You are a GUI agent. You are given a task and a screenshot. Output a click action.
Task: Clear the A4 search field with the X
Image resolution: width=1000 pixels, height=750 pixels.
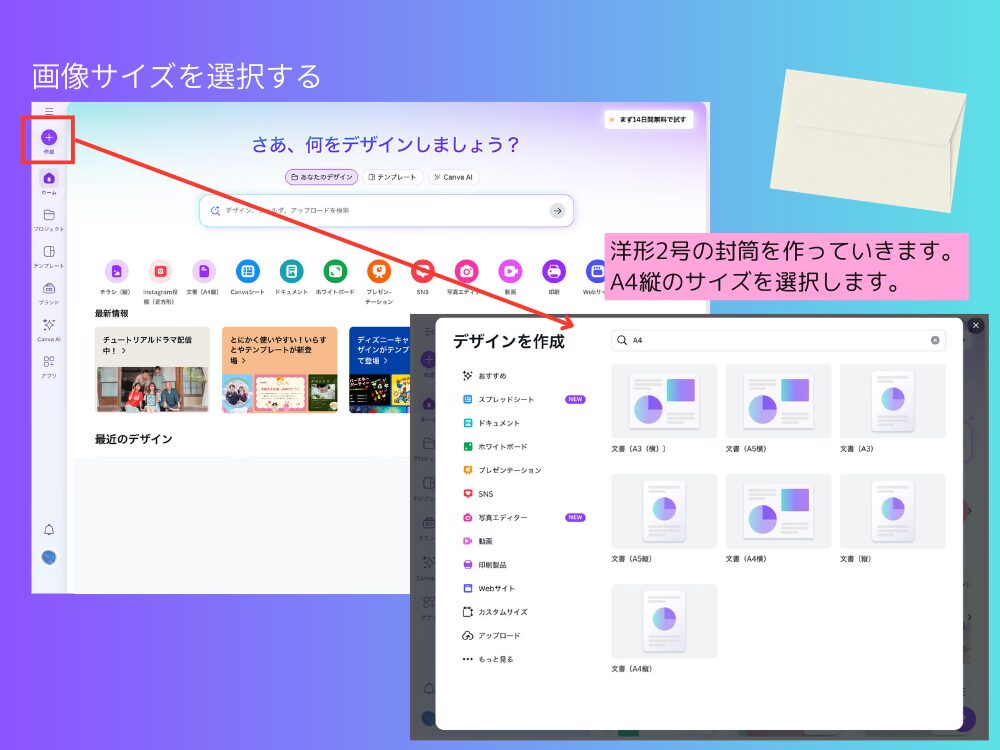tap(937, 340)
